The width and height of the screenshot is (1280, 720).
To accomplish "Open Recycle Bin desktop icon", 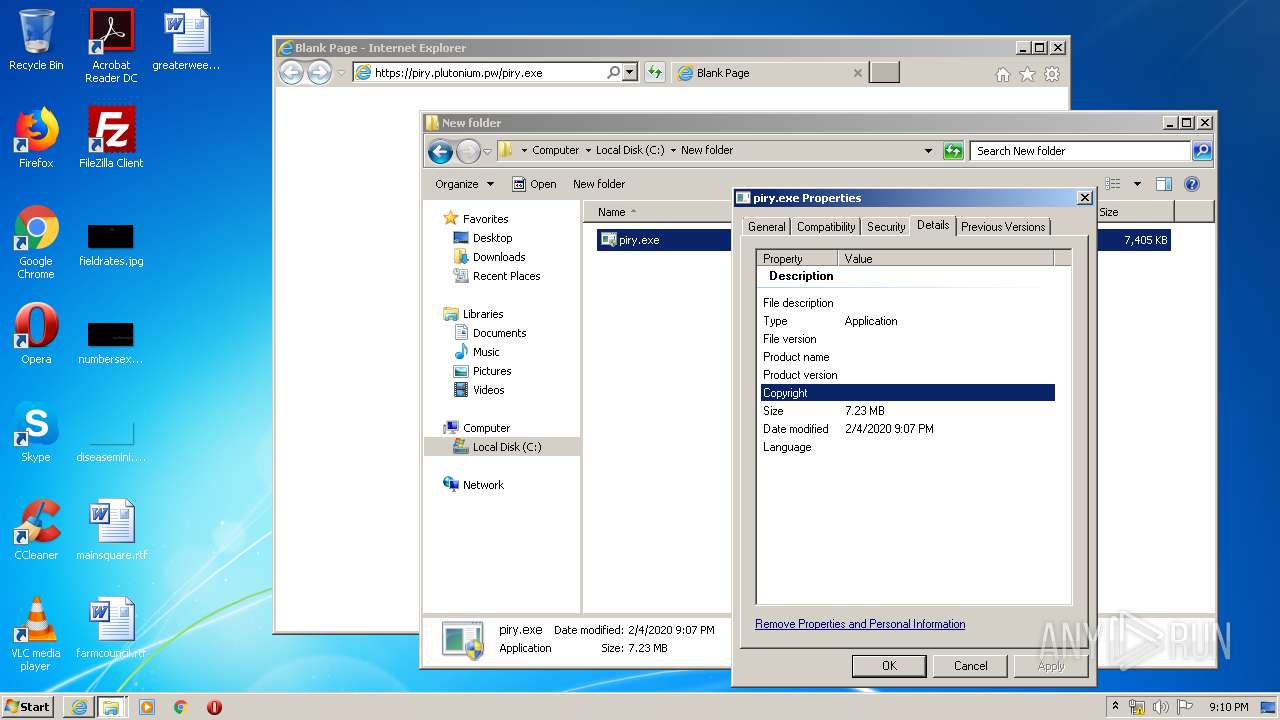I will 36,40.
